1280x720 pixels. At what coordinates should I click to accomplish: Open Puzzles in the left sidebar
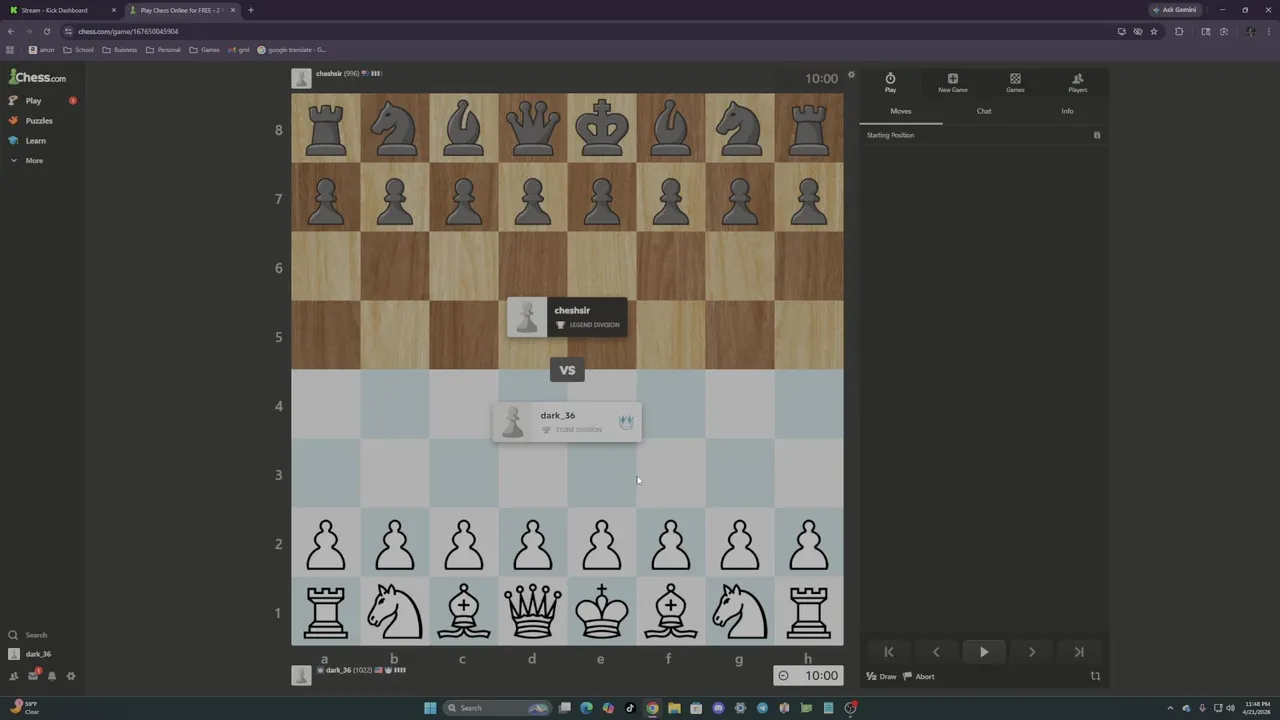[39, 121]
